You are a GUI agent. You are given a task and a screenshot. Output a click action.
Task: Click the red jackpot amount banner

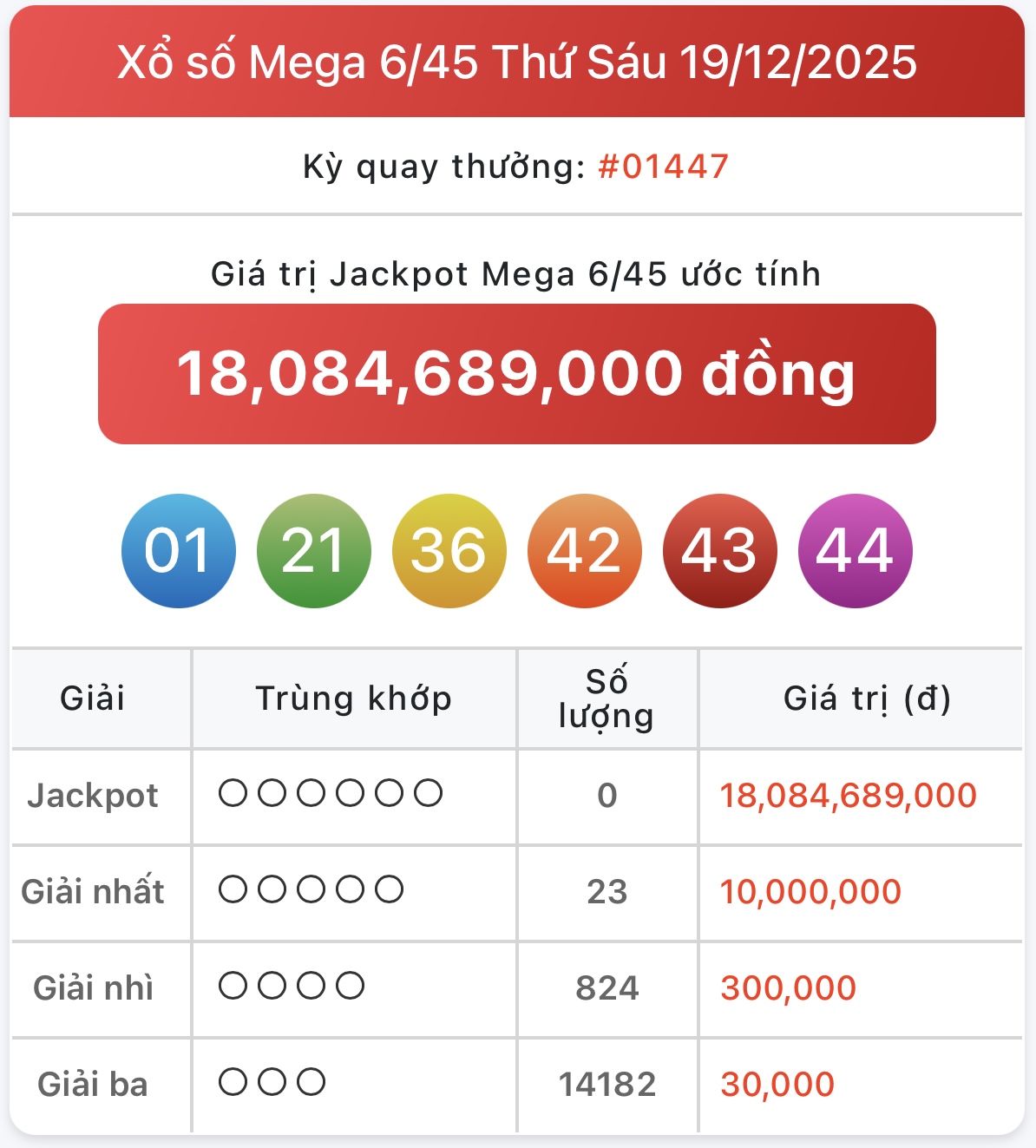click(516, 374)
